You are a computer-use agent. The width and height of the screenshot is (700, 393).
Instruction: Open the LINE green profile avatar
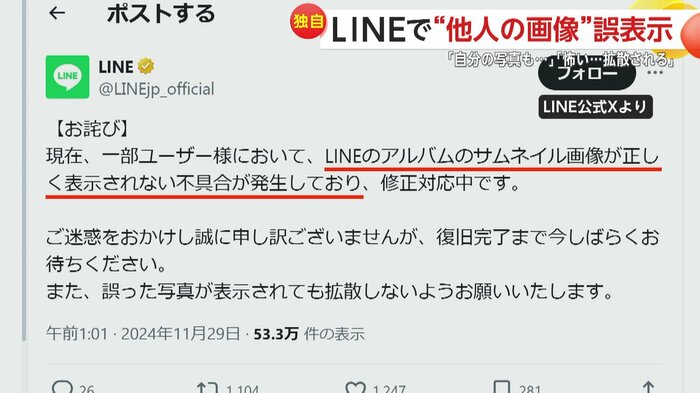coord(67,77)
